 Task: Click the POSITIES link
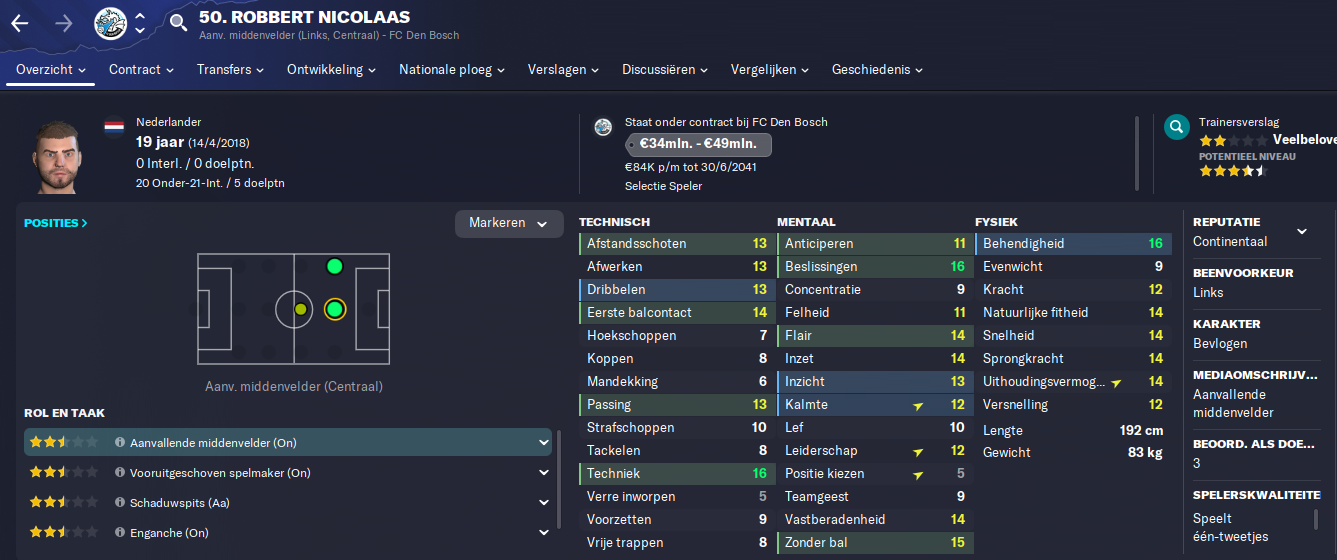(x=56, y=223)
